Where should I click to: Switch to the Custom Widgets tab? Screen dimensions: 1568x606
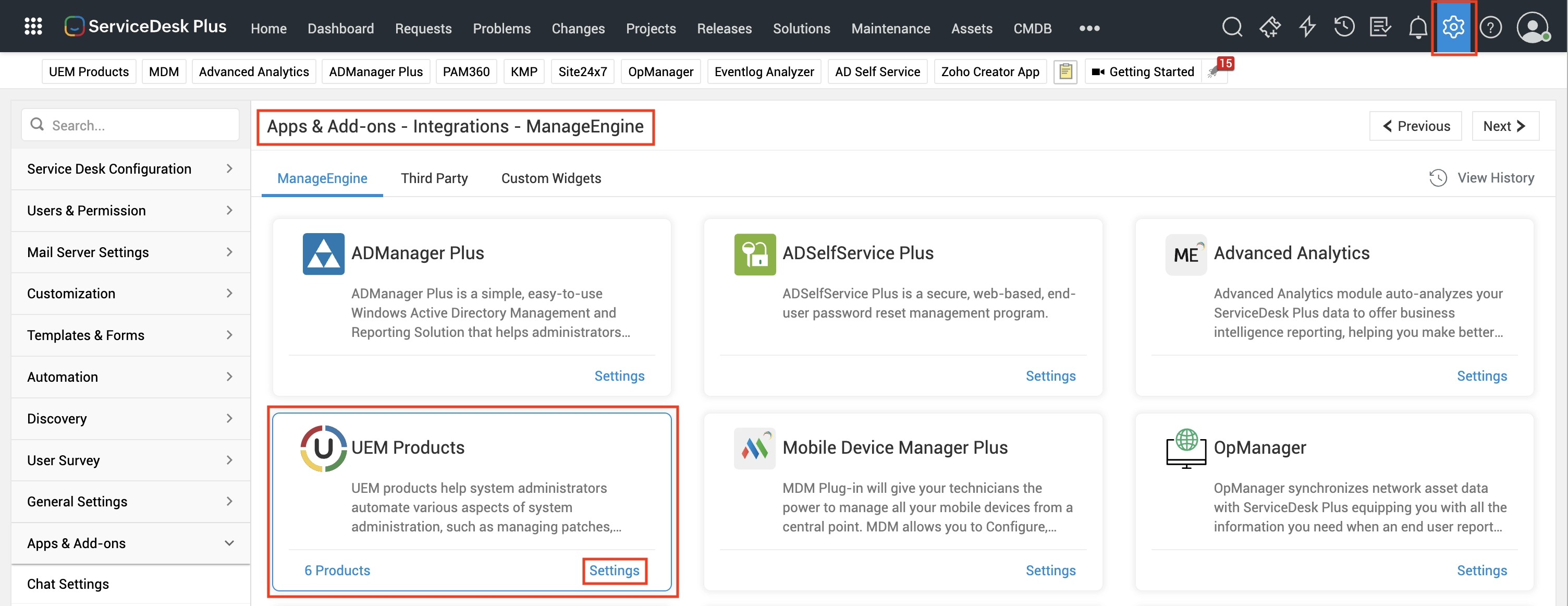tap(551, 178)
